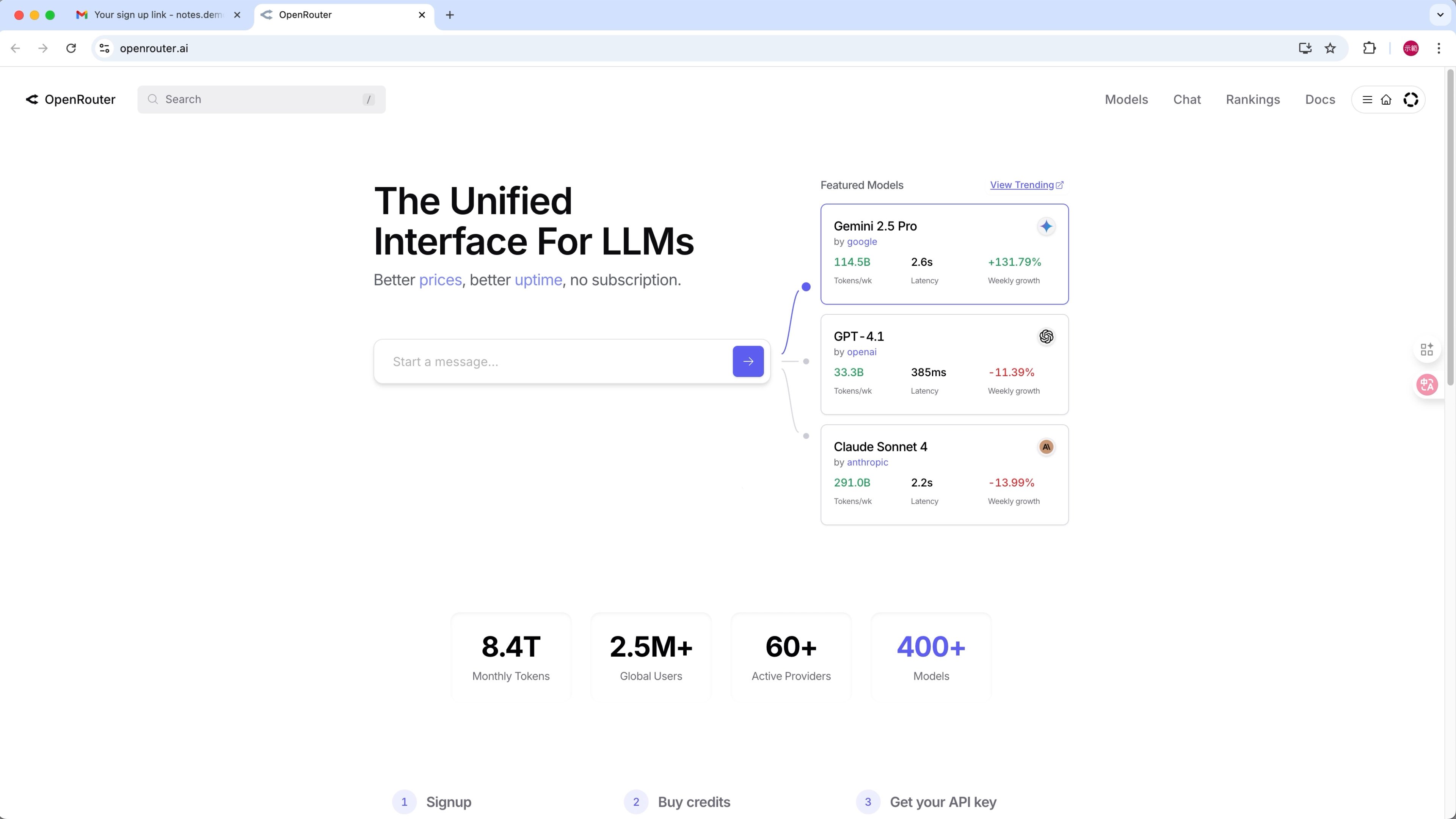This screenshot has height=819, width=1456.
Task: Click the Signup step heading
Action: (x=449, y=802)
